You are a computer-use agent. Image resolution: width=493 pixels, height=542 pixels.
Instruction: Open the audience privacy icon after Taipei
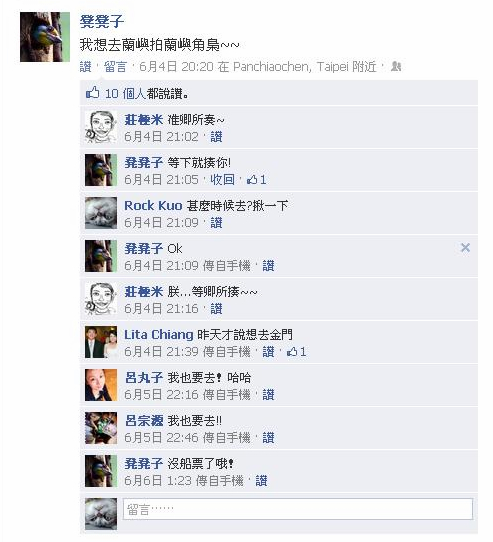point(396,66)
